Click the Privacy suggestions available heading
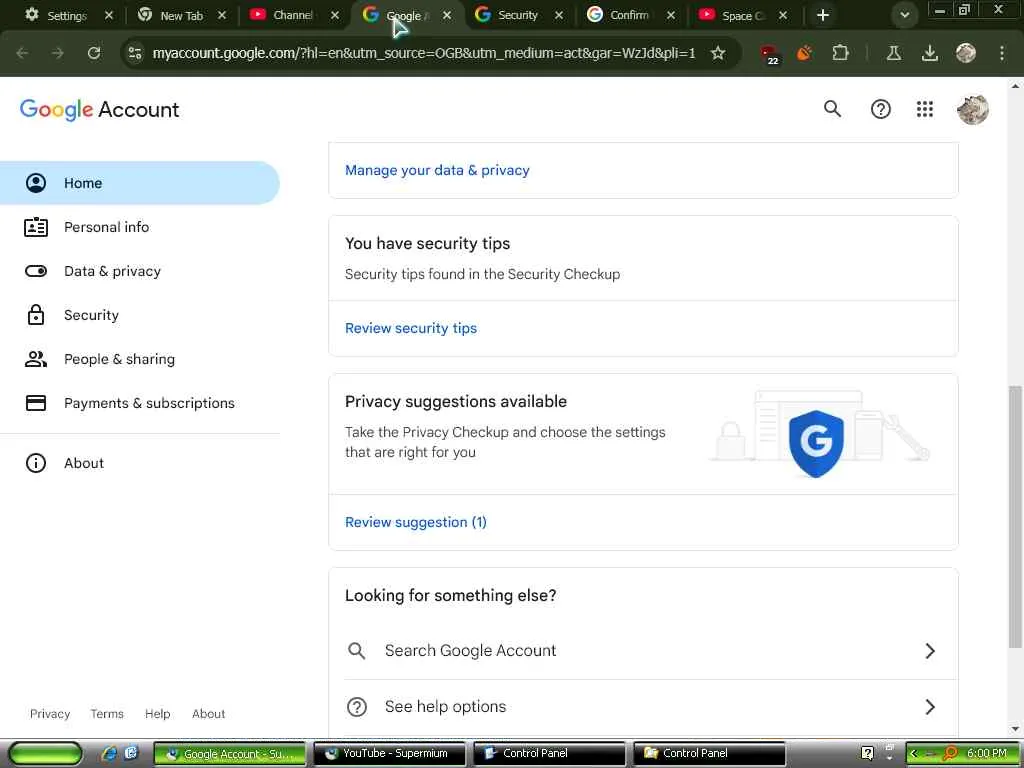This screenshot has width=1024, height=768. [x=456, y=402]
